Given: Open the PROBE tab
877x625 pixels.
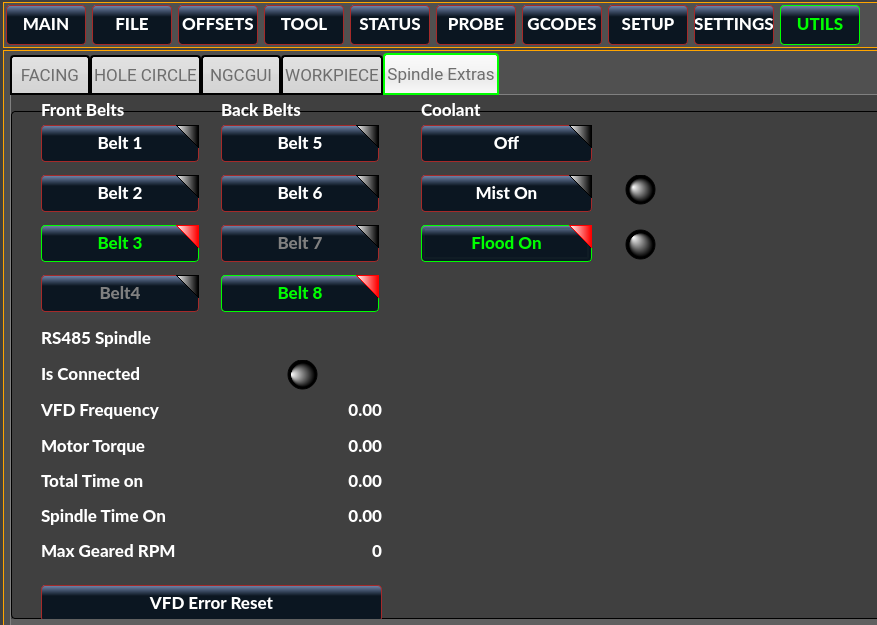Looking at the screenshot, I should click(476, 25).
